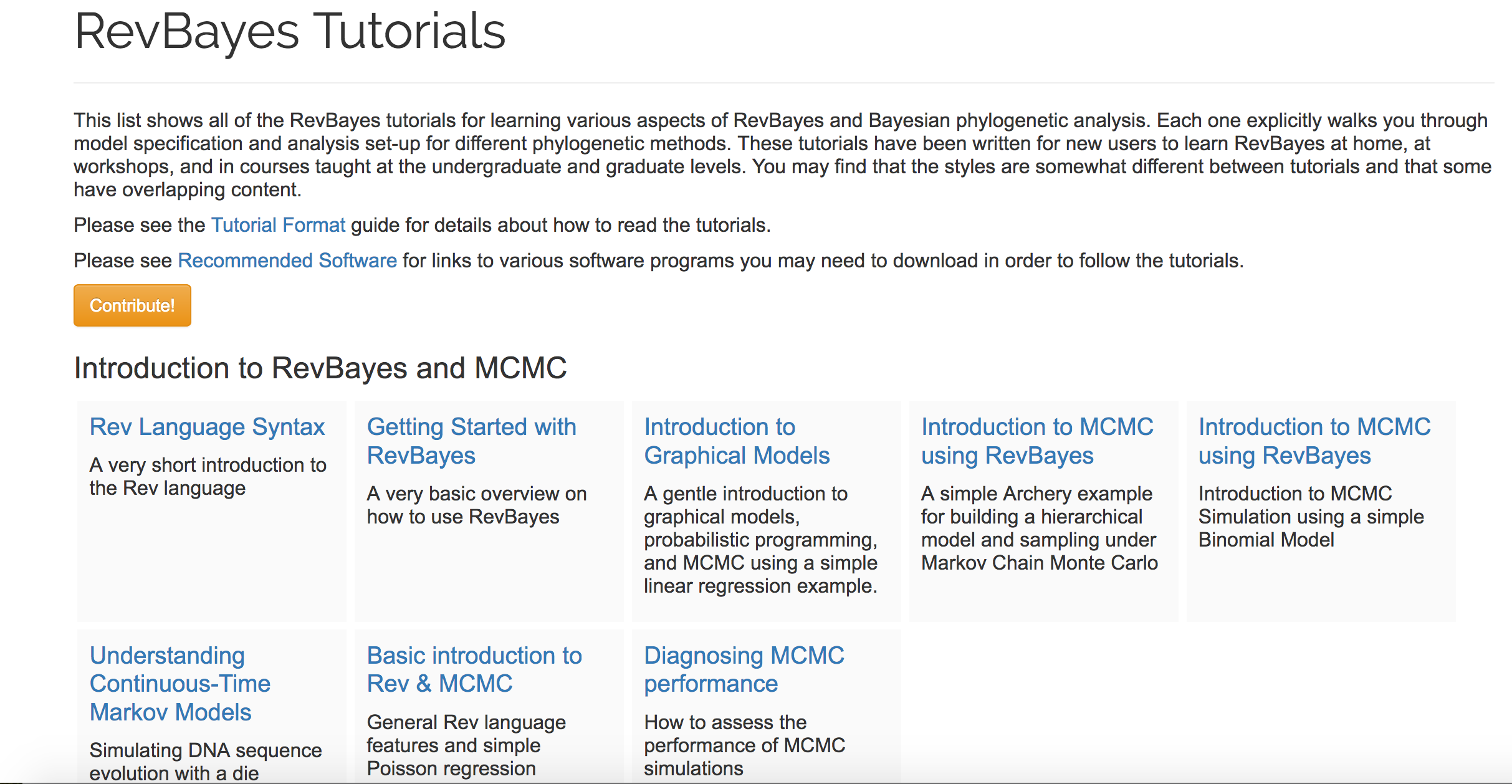Click the 'very basic overview' card description
1512x784 pixels.
coord(476,505)
